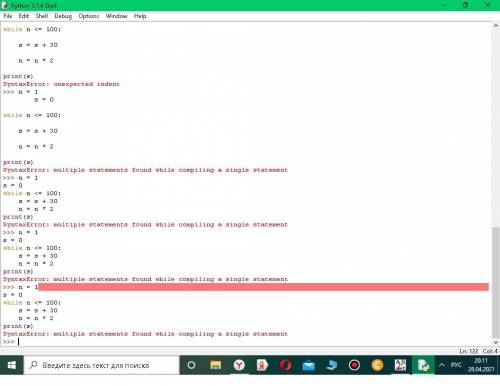The height and width of the screenshot is (386, 500).
Task: Launch Opera browser from taskbar
Action: pos(285,365)
